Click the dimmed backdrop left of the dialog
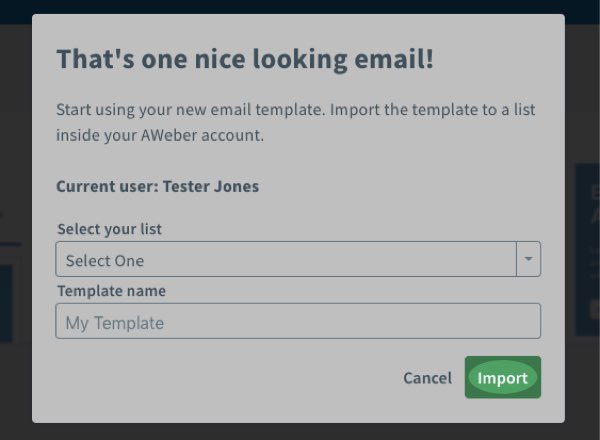600x440 pixels. [15, 120]
